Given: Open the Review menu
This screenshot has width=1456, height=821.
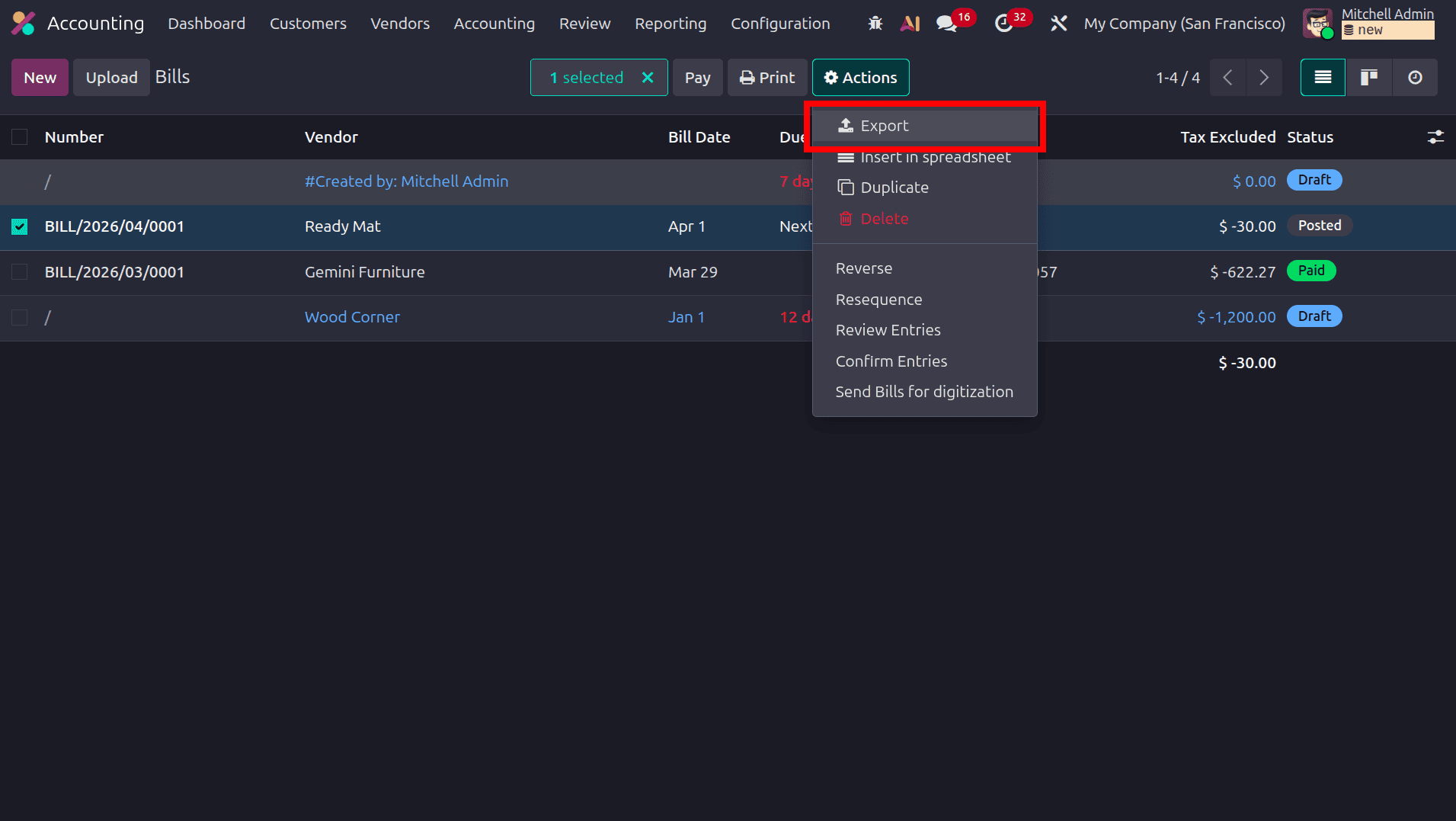Looking at the screenshot, I should 584,24.
